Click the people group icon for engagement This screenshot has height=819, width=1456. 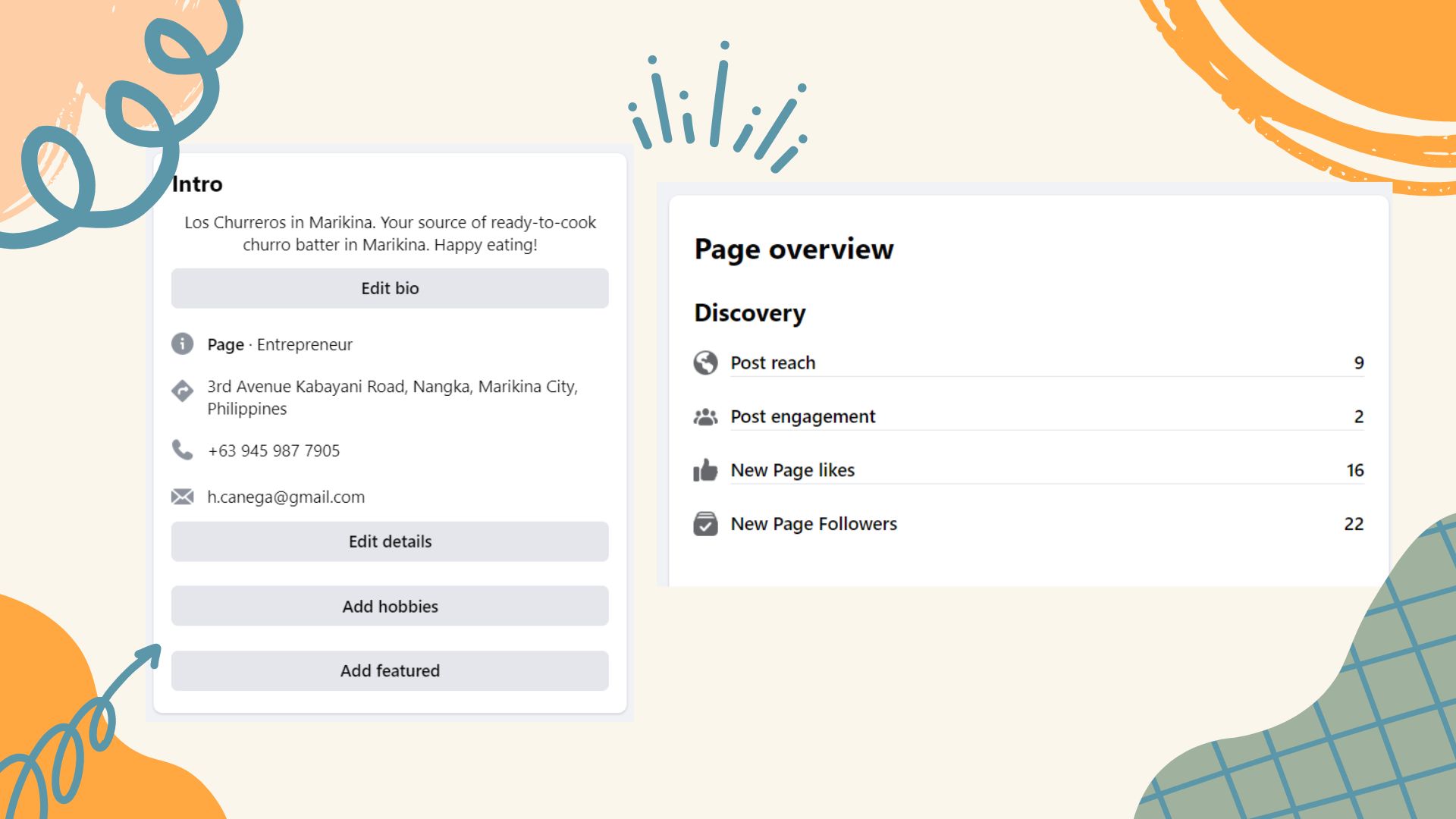click(705, 416)
